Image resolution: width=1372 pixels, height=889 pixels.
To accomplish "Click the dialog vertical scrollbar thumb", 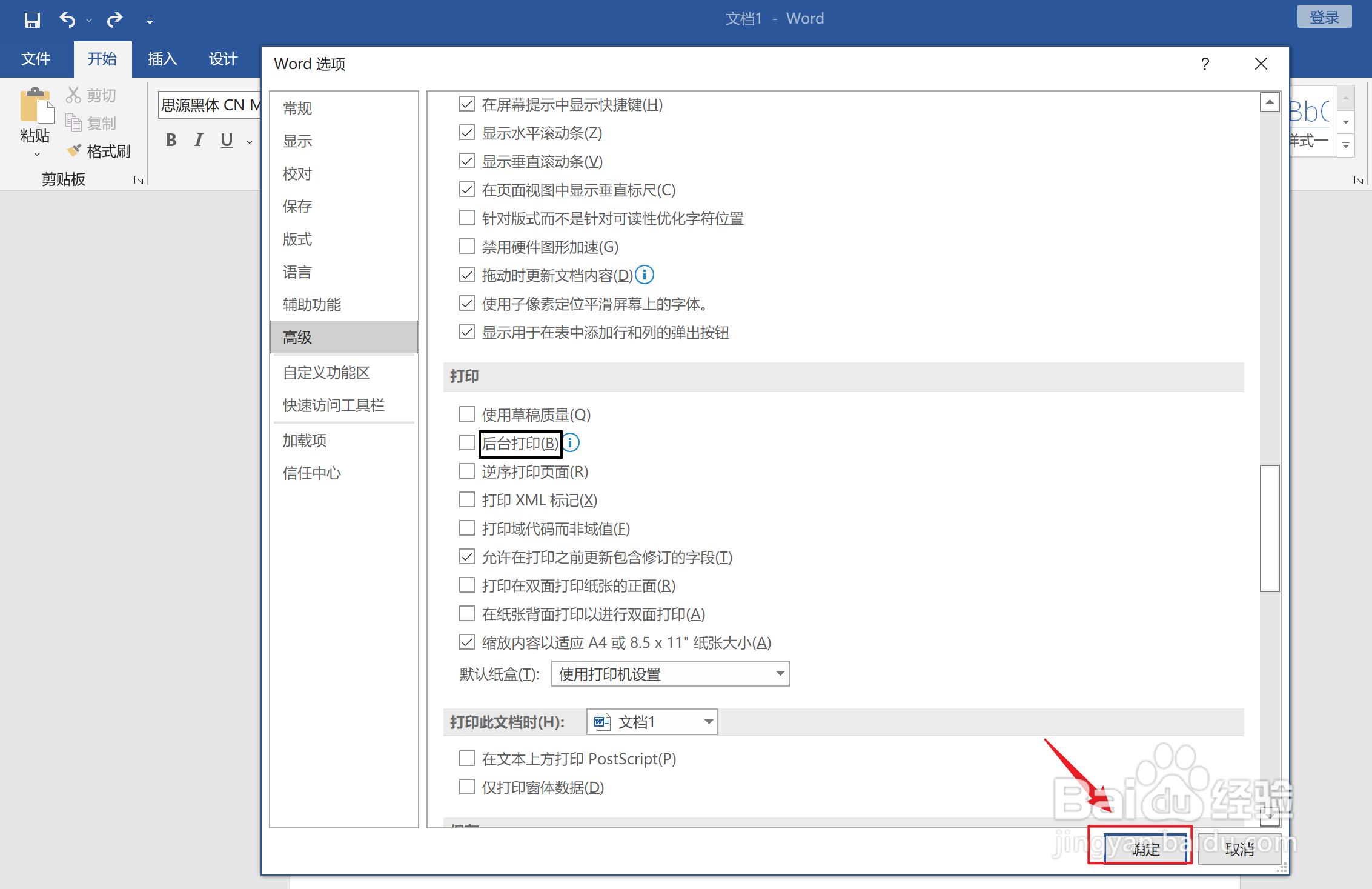I will coord(1270,527).
